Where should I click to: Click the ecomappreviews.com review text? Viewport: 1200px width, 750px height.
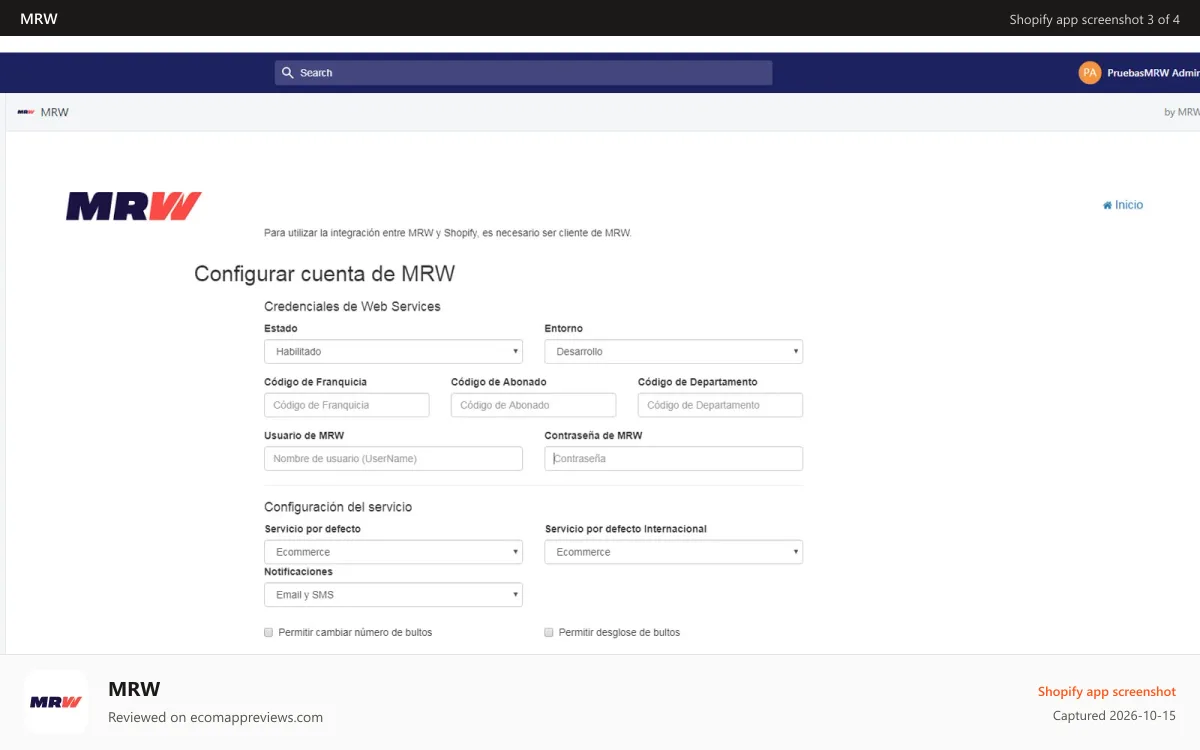click(x=215, y=717)
